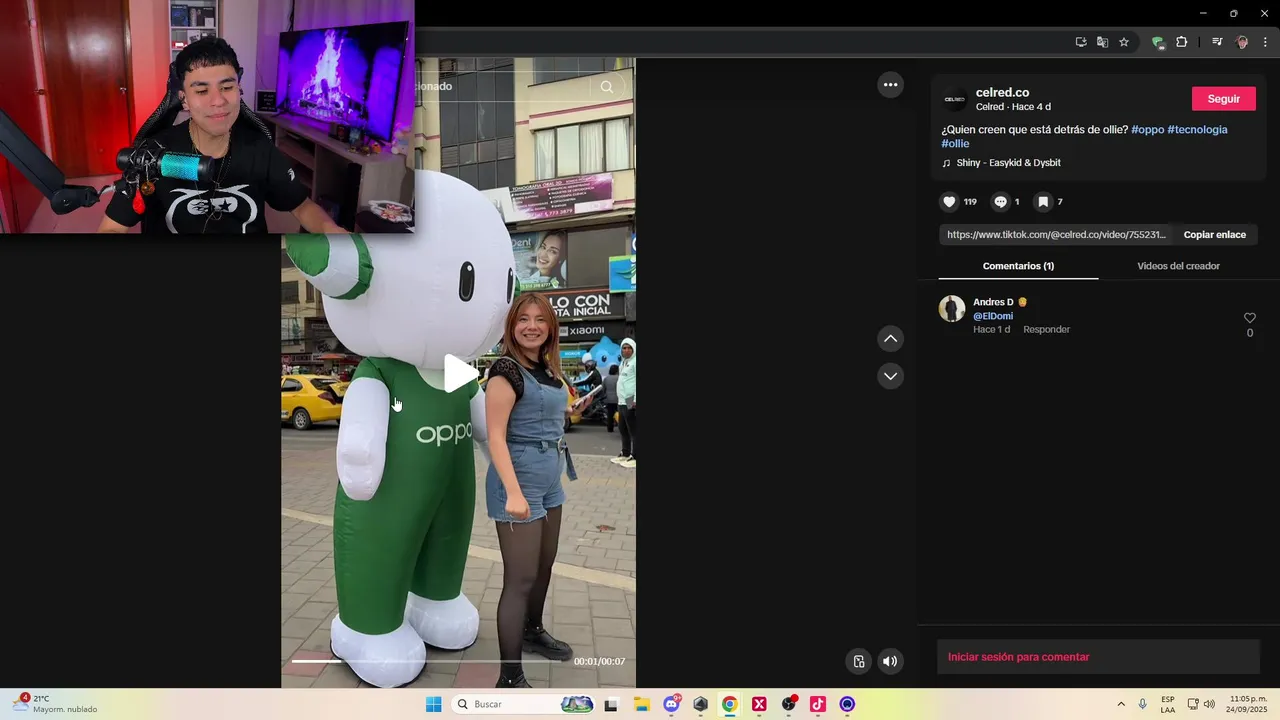Open Andres D commenter name

(993, 302)
